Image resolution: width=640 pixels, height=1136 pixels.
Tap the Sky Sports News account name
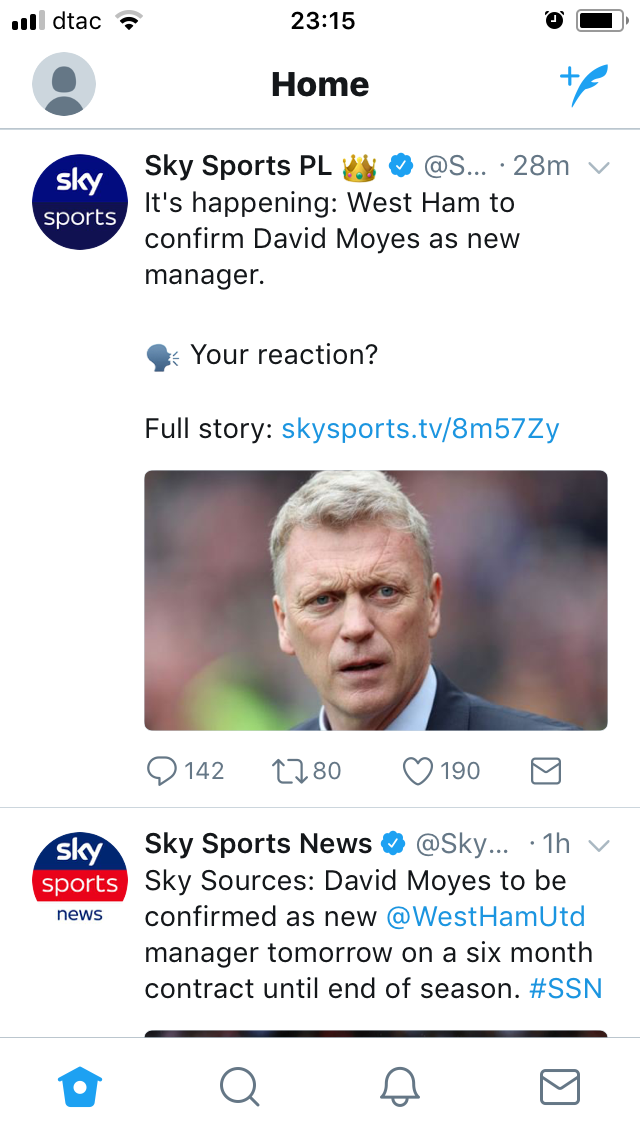pyautogui.click(x=258, y=844)
